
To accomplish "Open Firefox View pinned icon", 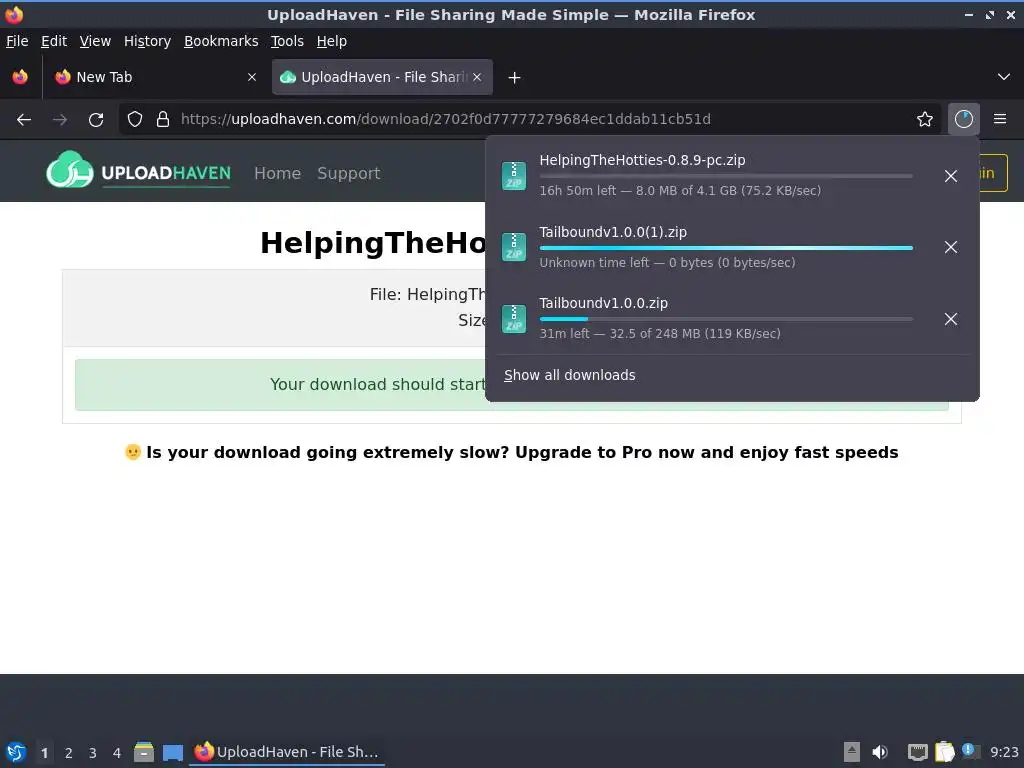I will (20, 77).
